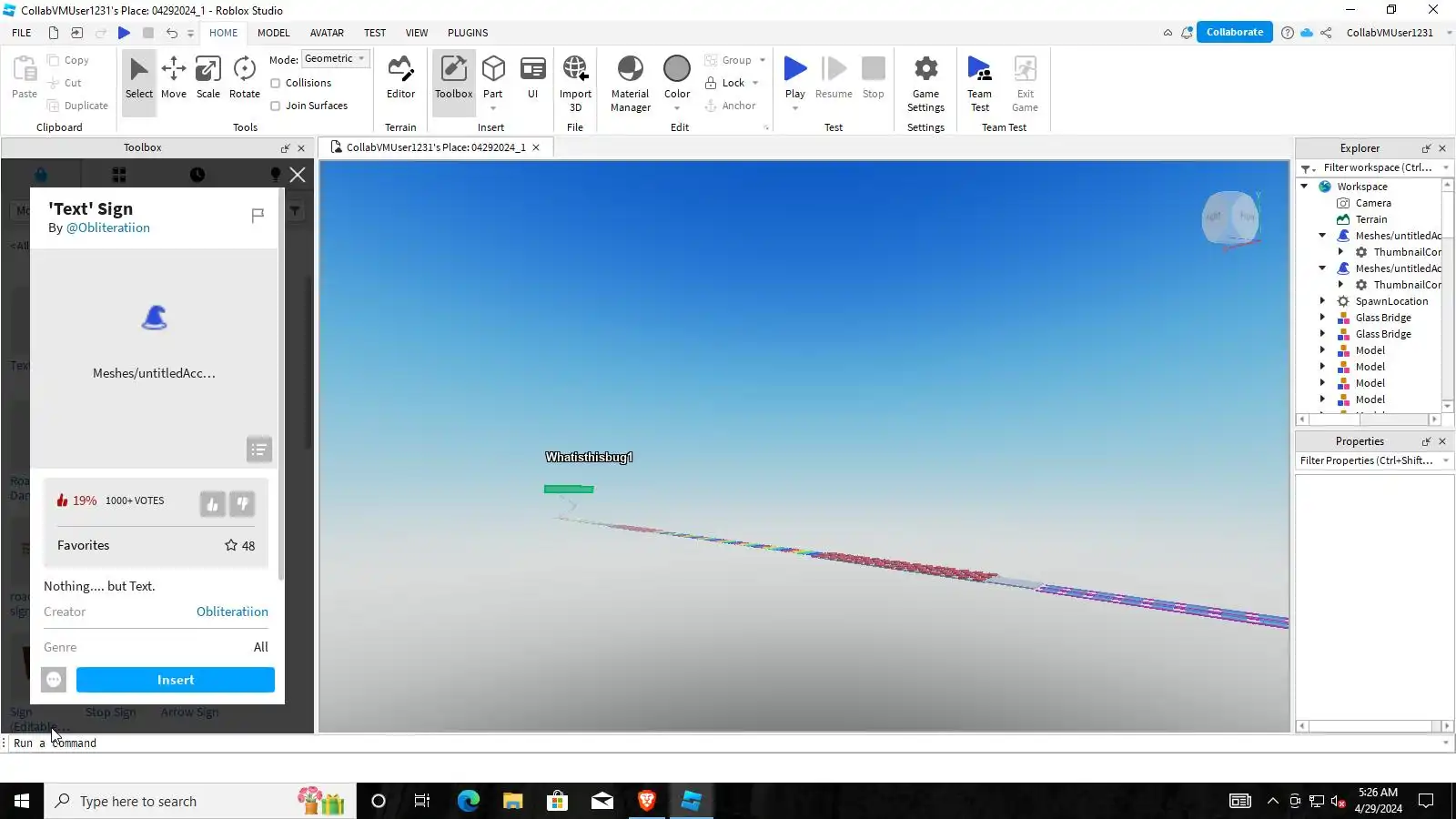Viewport: 1456px width, 819px height.
Task: Select the Move tool
Action: 173,78
